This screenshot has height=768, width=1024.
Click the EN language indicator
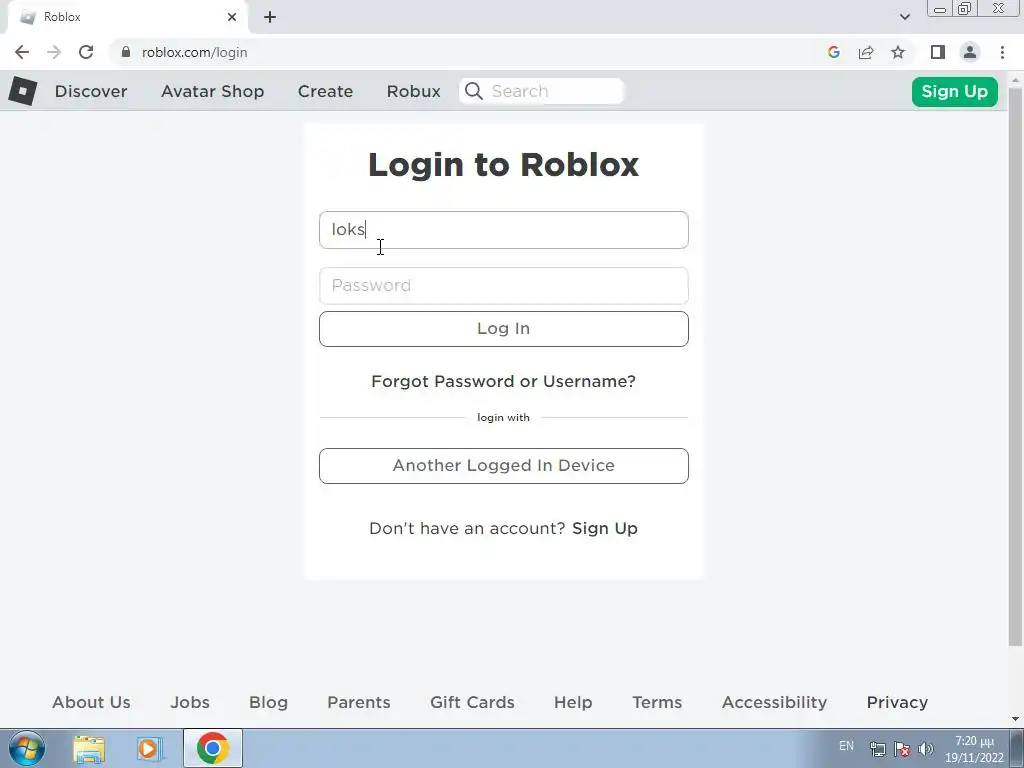(x=846, y=746)
